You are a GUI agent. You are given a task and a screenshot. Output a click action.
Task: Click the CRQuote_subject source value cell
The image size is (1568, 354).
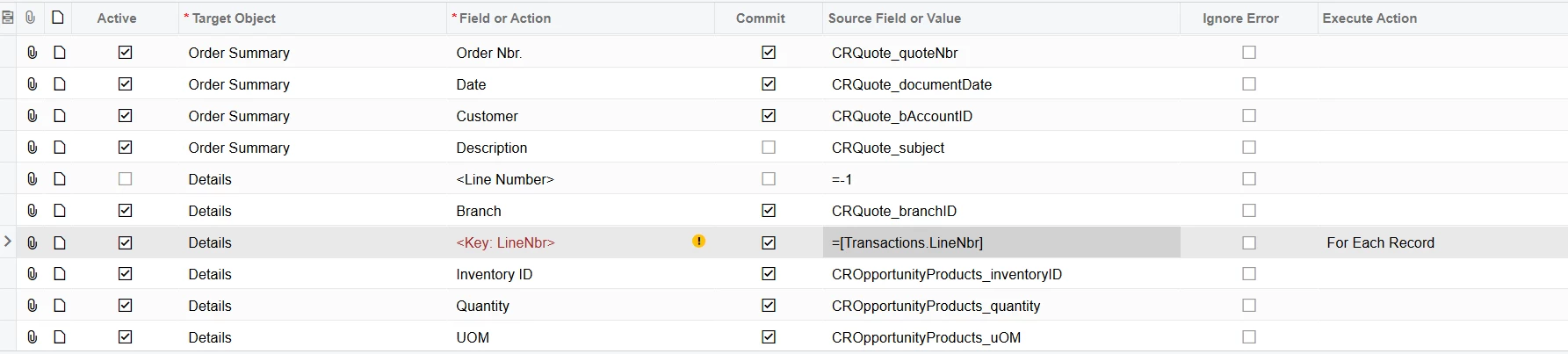1001,148
